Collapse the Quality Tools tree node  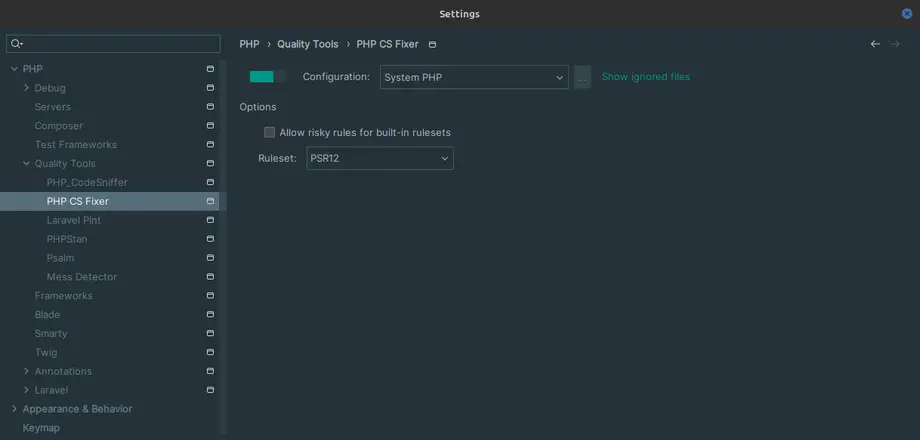(x=26, y=163)
